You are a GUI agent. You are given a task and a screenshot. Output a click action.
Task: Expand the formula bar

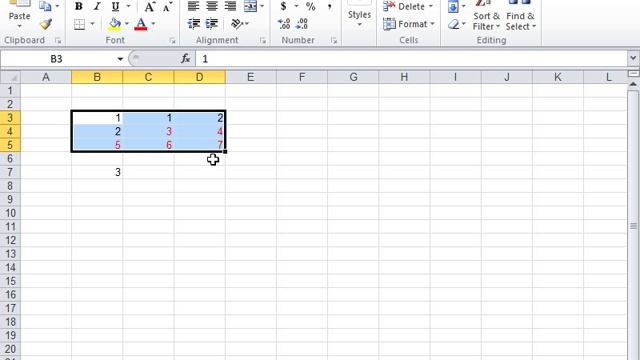633,58
